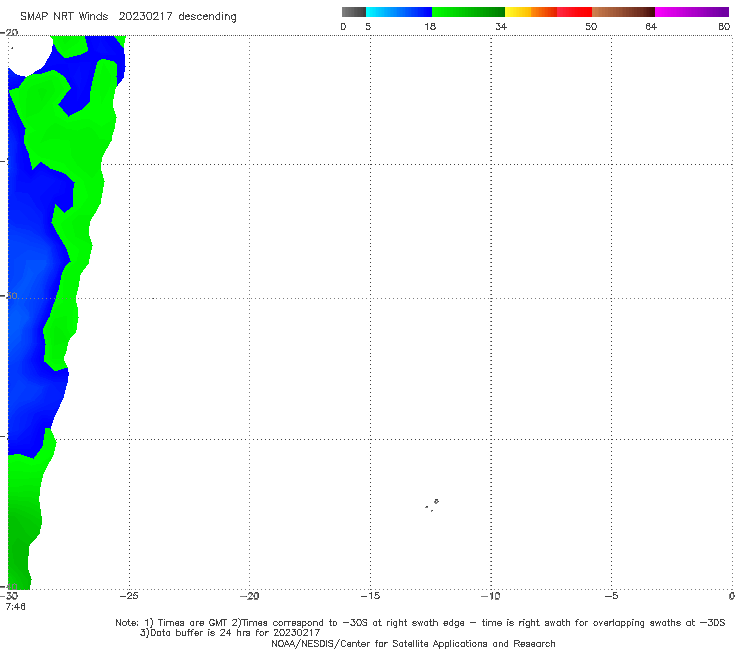The image size is (740, 650).
Task: Click the NOAA/NESDIS credit line
Action: click(x=413, y=644)
